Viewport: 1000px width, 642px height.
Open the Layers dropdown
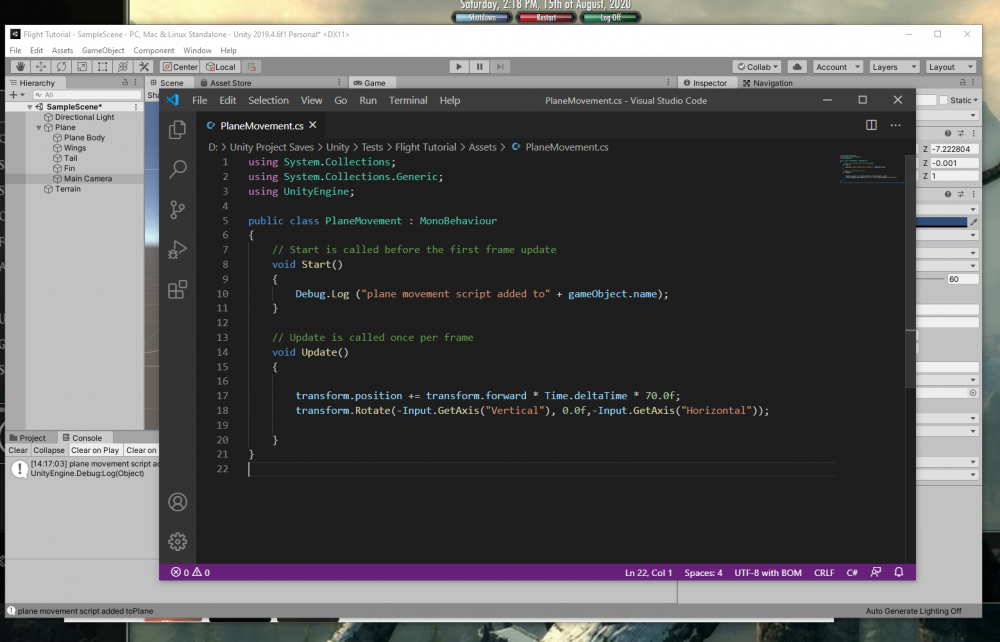point(893,66)
